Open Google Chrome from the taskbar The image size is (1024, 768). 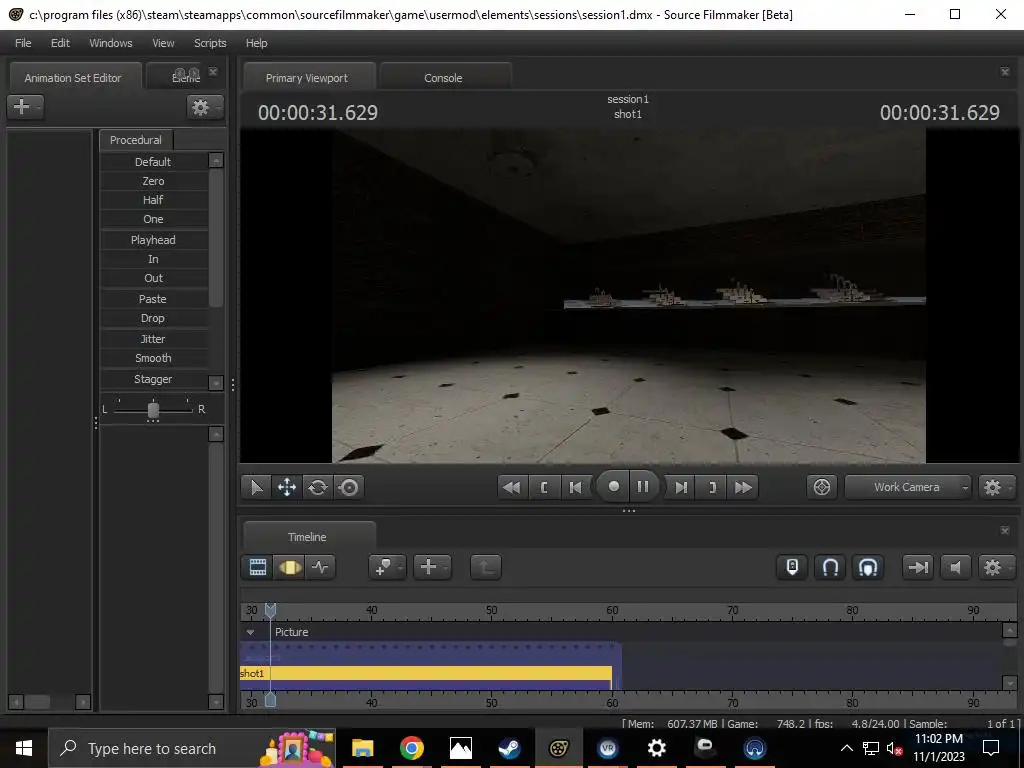[x=411, y=748]
